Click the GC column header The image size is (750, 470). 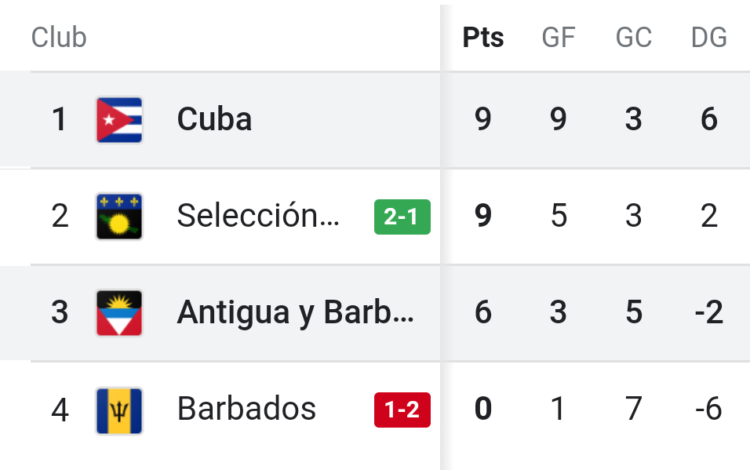click(x=633, y=38)
